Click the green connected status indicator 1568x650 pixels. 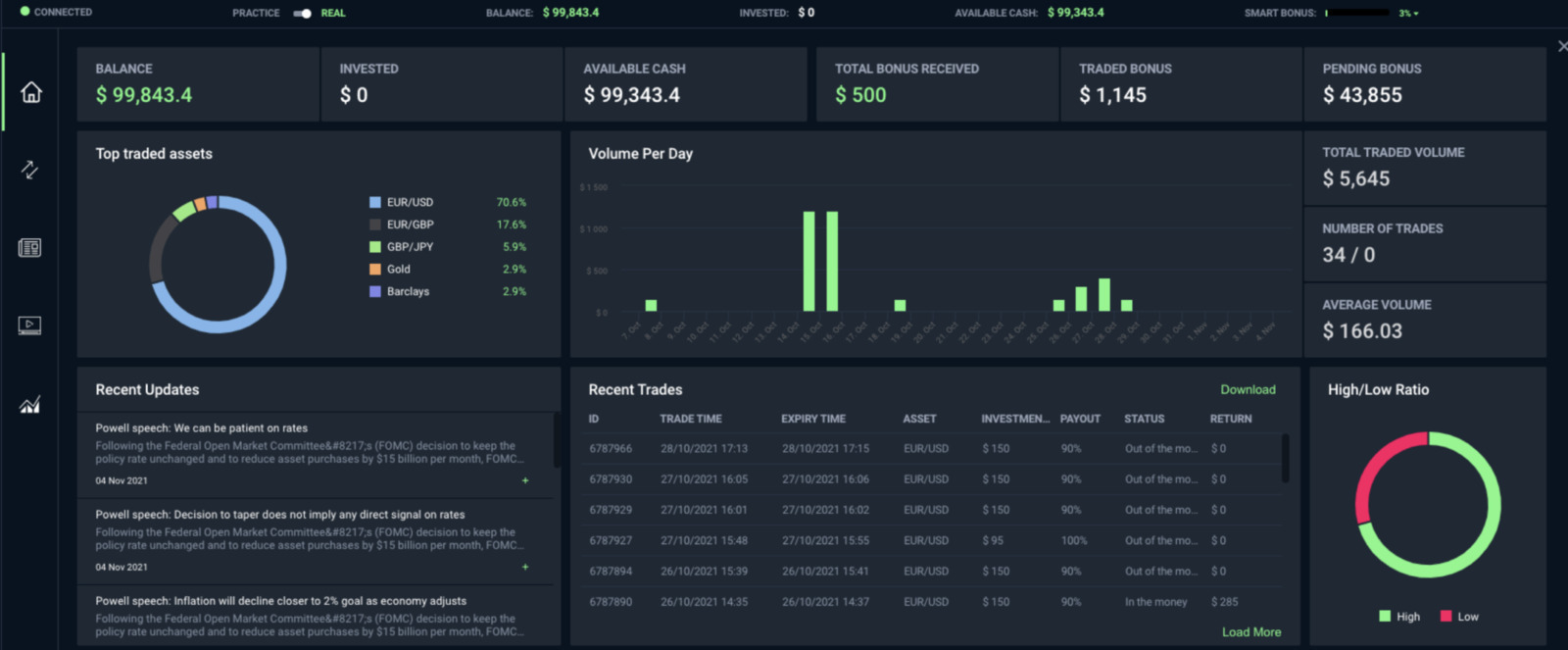pyautogui.click(x=25, y=12)
